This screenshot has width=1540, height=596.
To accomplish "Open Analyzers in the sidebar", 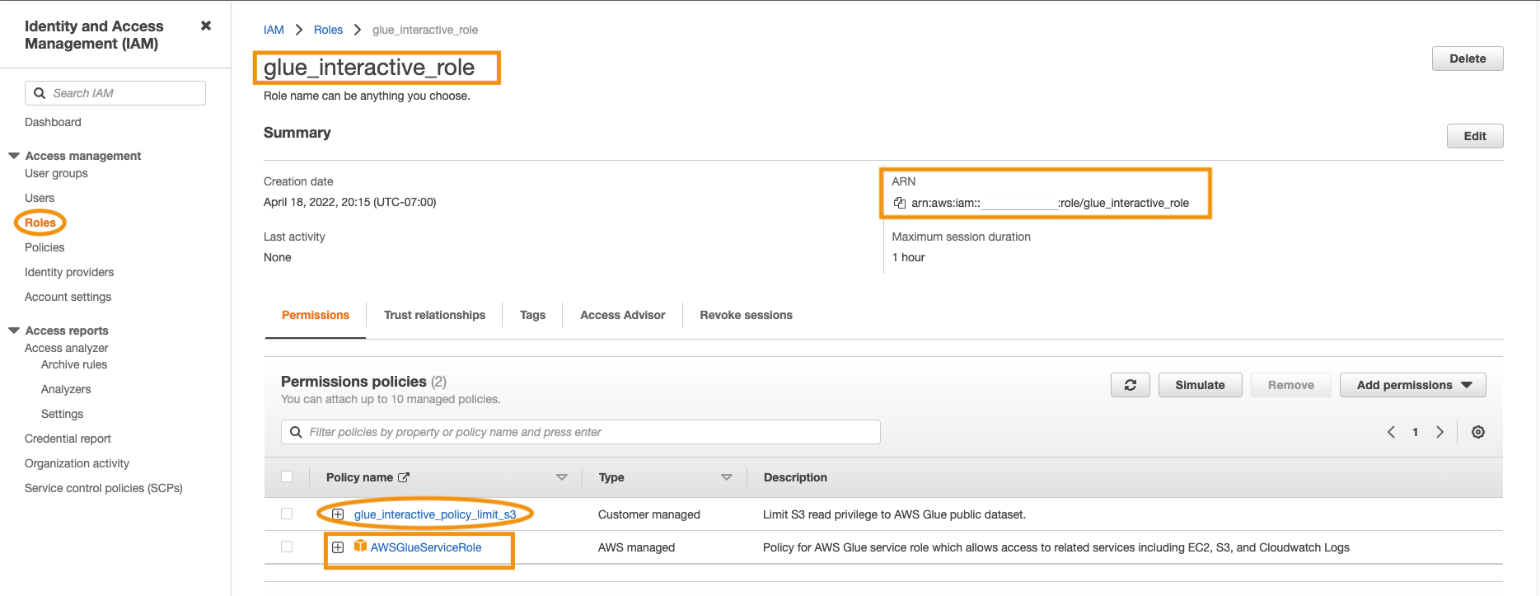I will coord(66,389).
